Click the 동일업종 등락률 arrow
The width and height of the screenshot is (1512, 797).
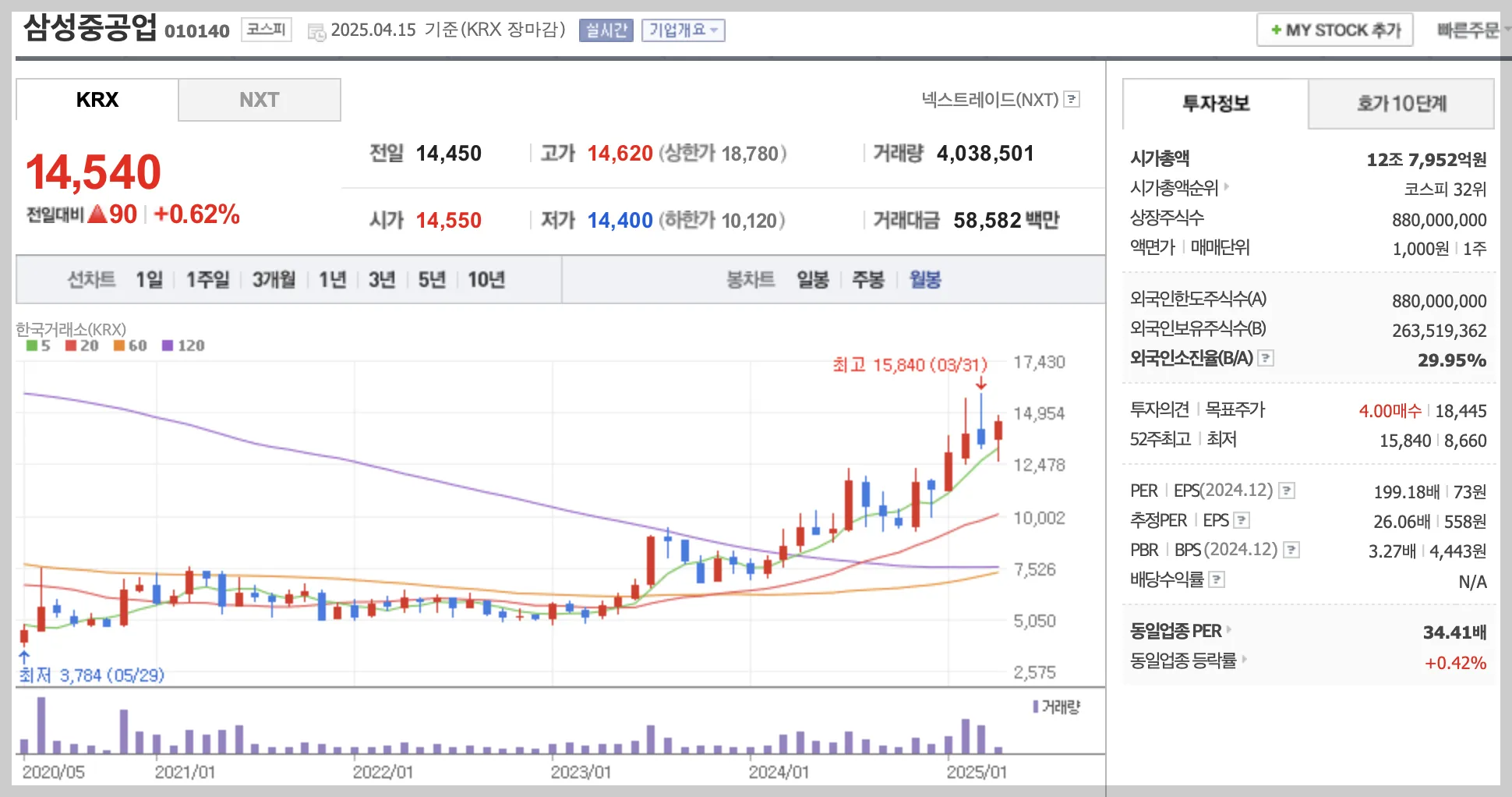[1244, 659]
